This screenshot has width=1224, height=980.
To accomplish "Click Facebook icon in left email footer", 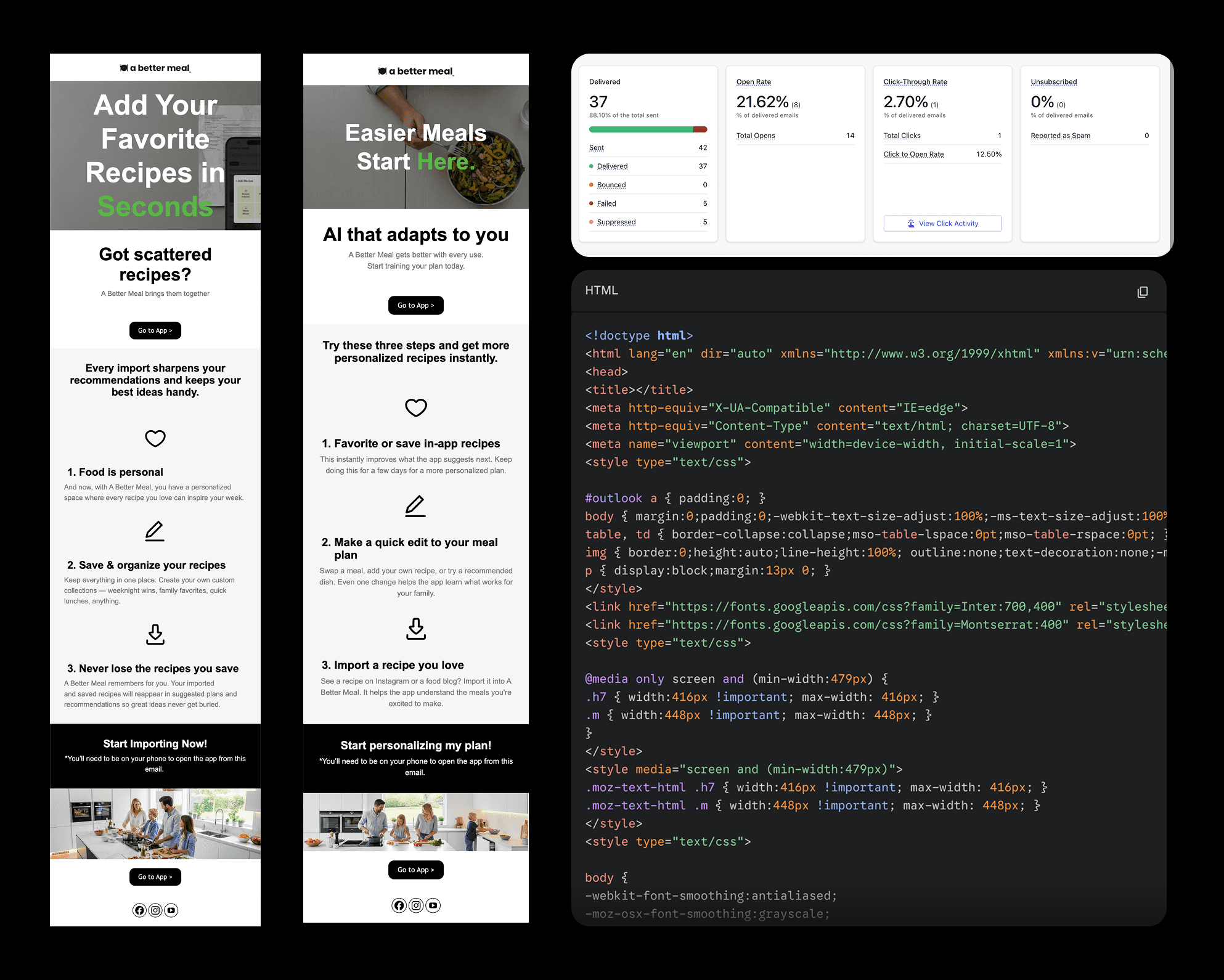I will point(139,910).
